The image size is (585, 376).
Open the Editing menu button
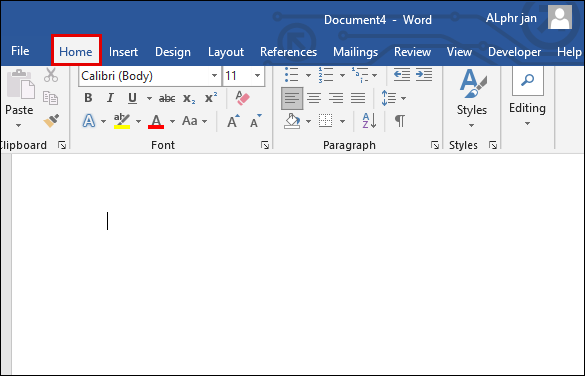(527, 98)
